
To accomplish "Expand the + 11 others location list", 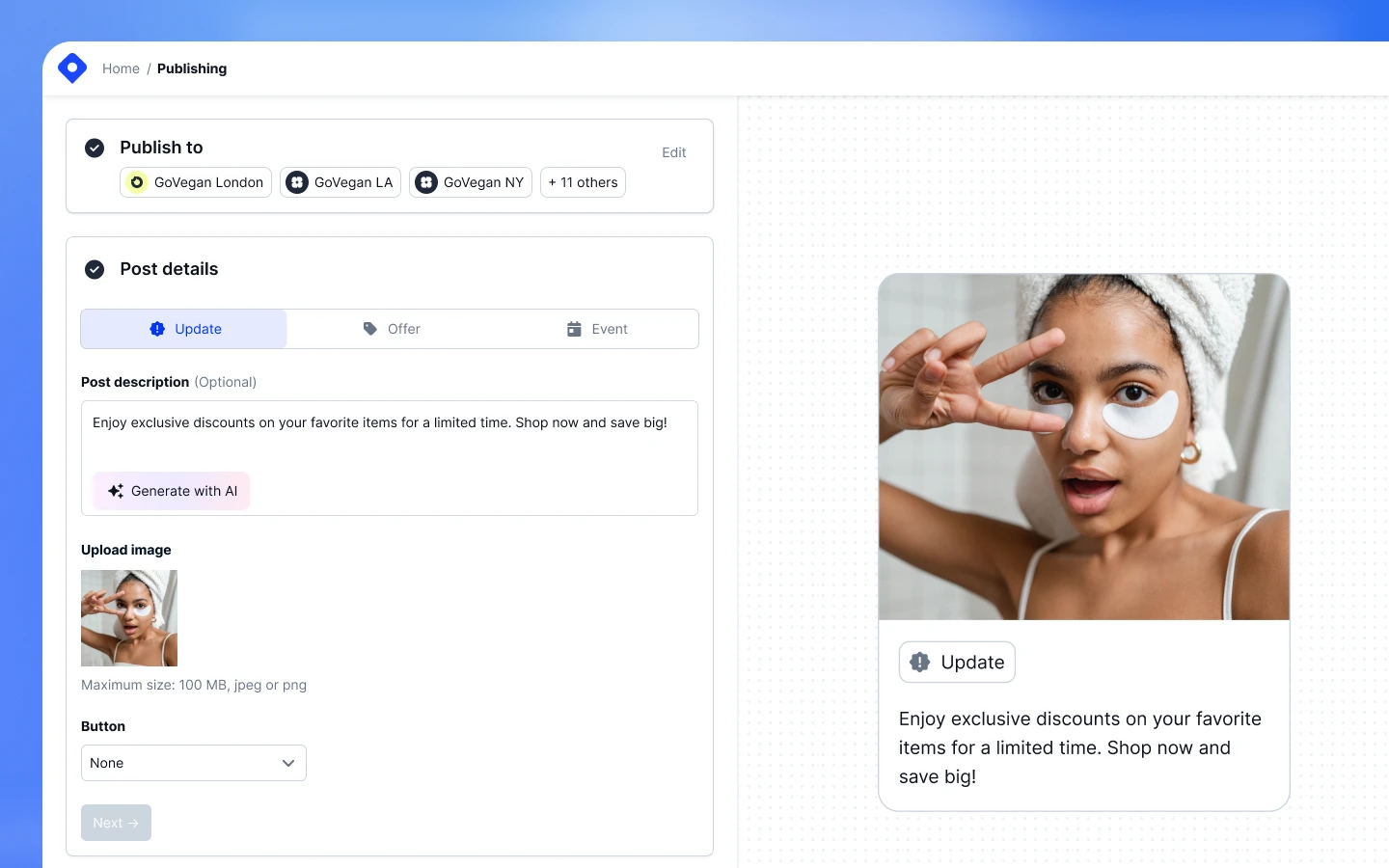I will point(583,182).
